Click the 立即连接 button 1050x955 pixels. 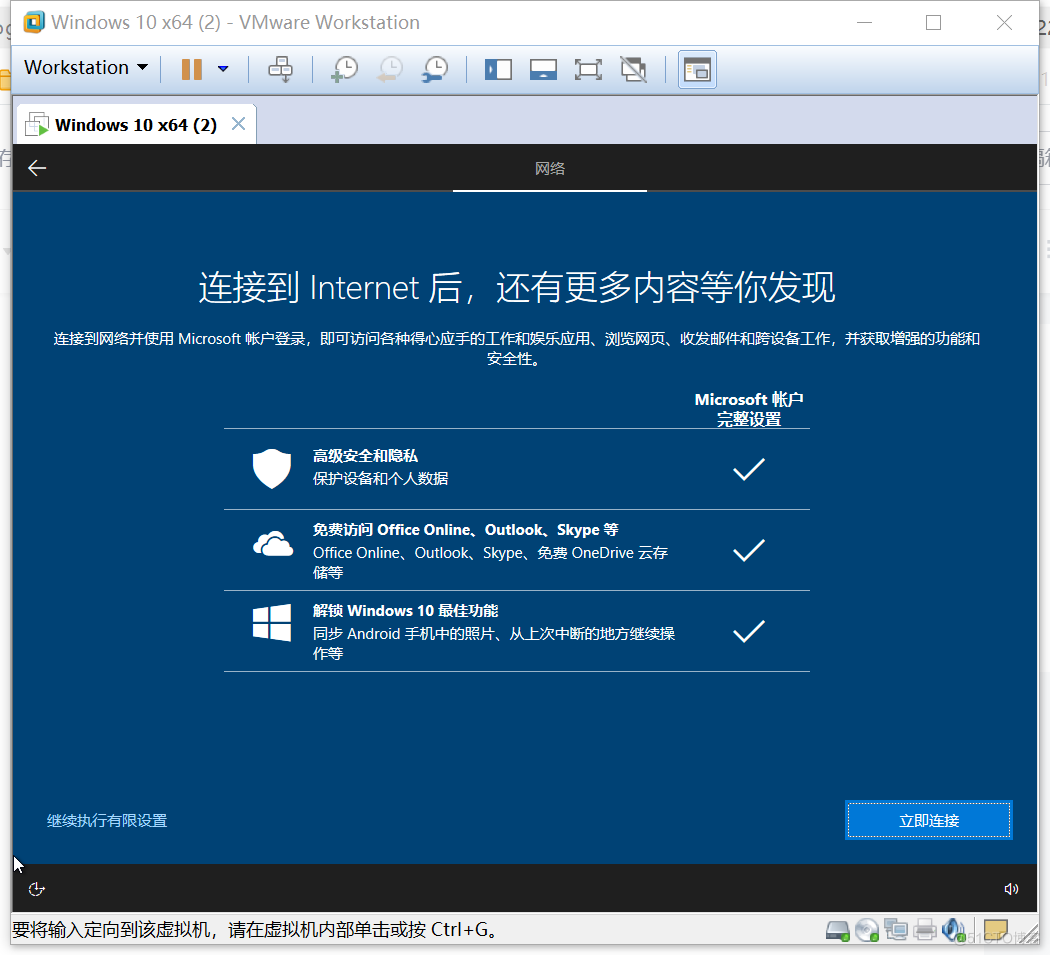click(928, 819)
